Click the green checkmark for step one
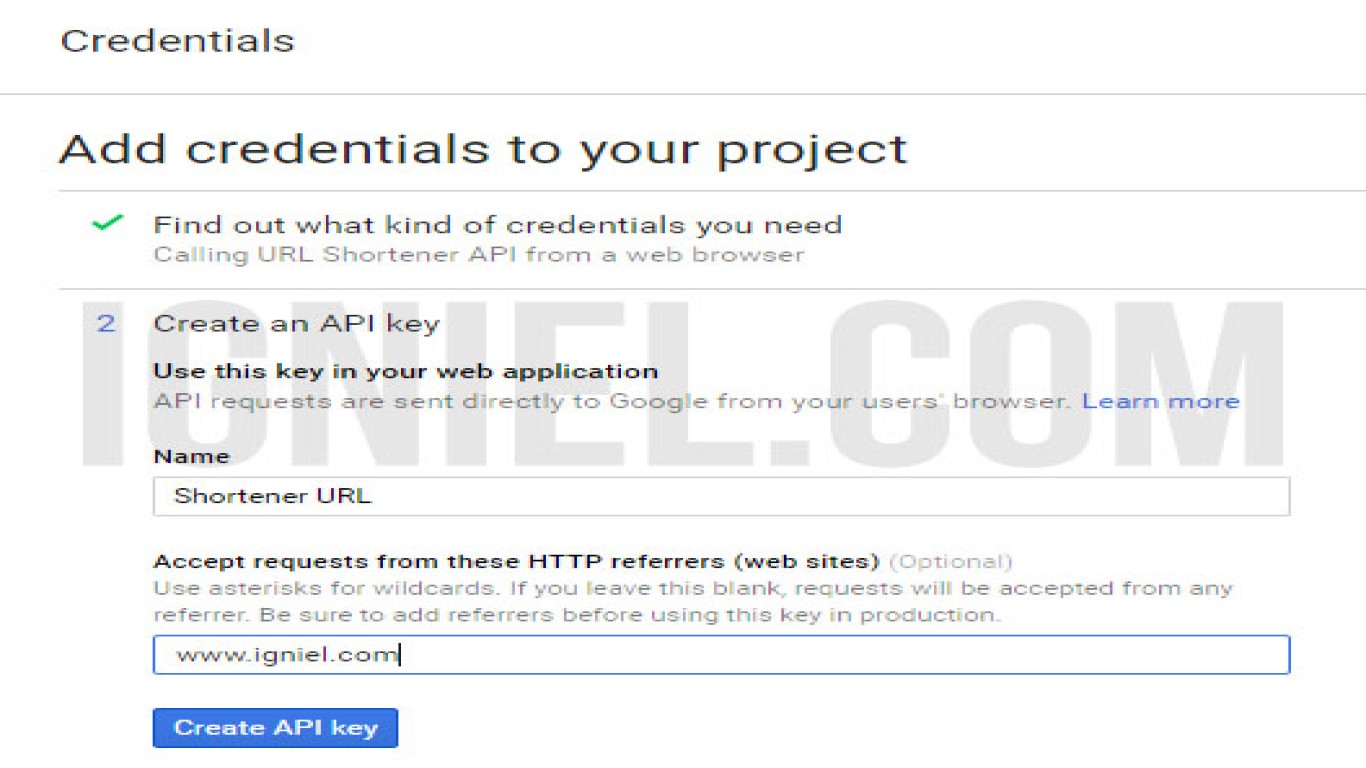The image size is (1366, 768). (x=107, y=223)
